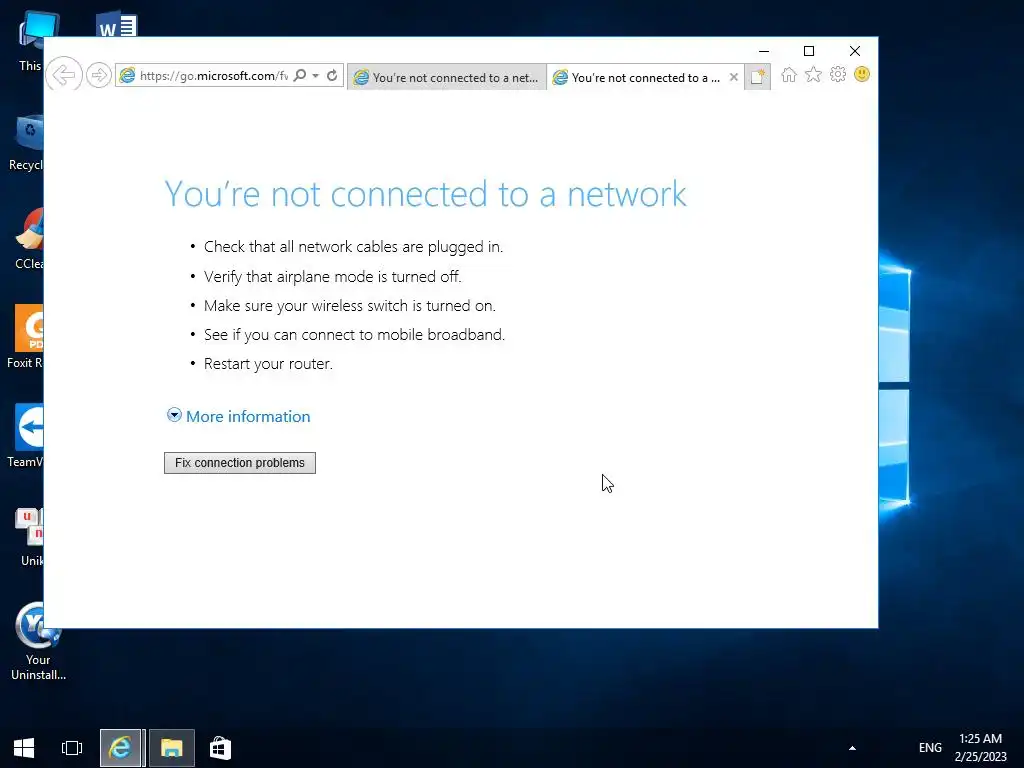Close the active tab with its X
This screenshot has width=1024, height=768.
[733, 77]
